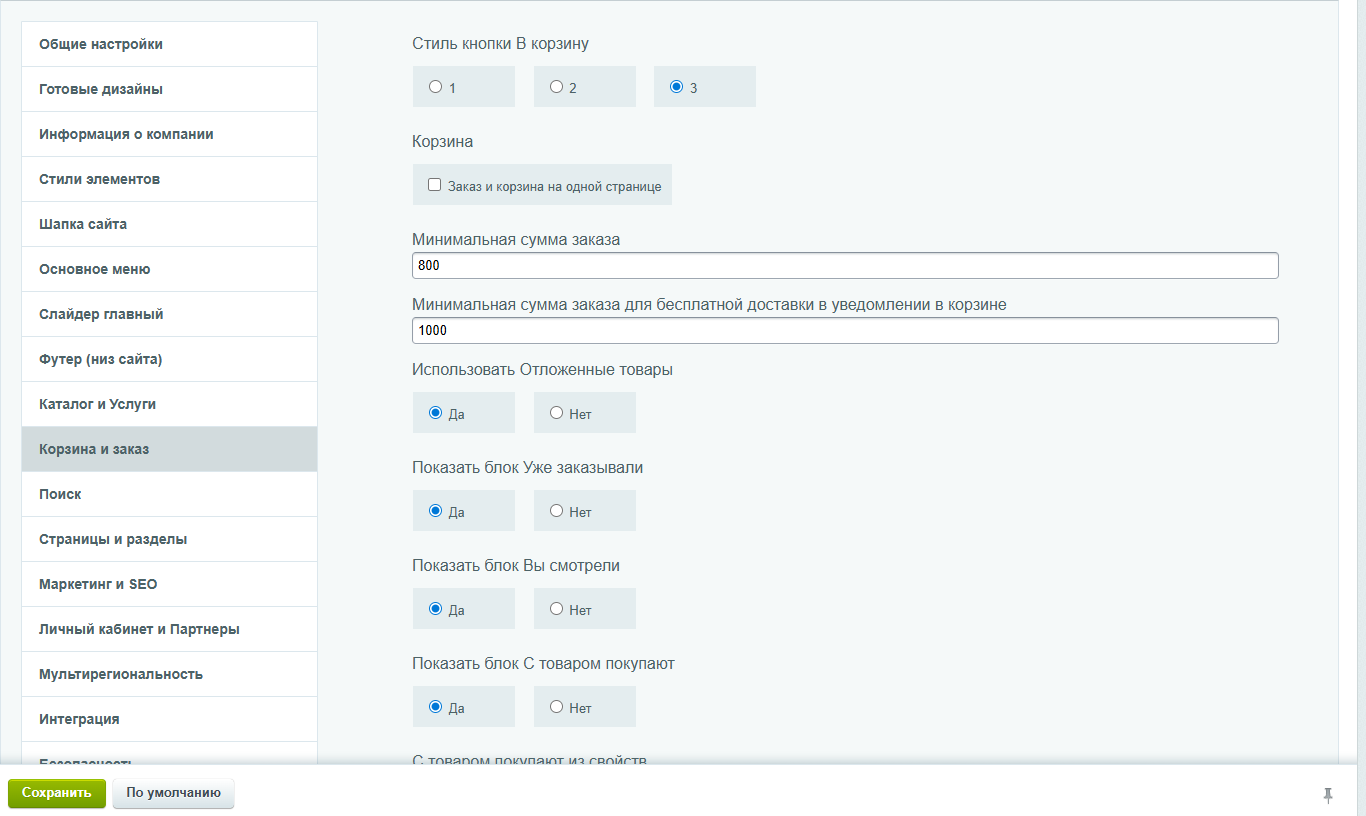
Task: Select Нет for block Уже заказывали
Action: tap(556, 511)
